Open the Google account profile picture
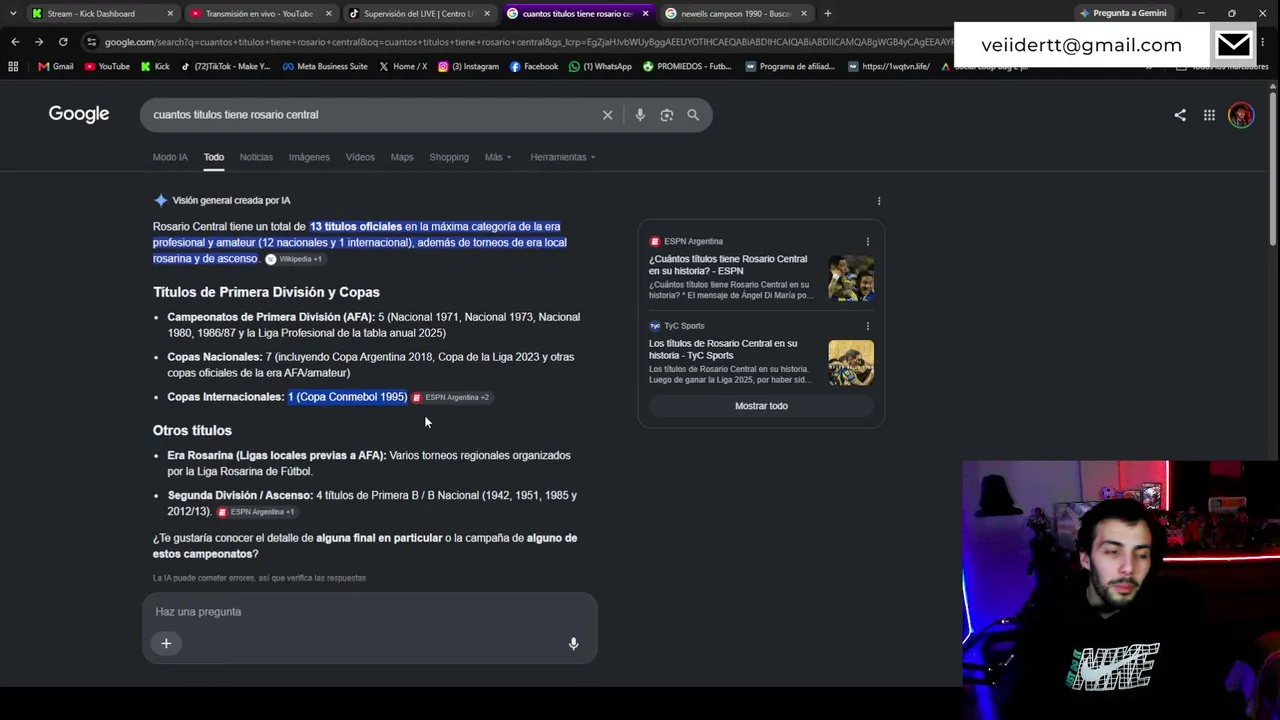 pos(1241,115)
